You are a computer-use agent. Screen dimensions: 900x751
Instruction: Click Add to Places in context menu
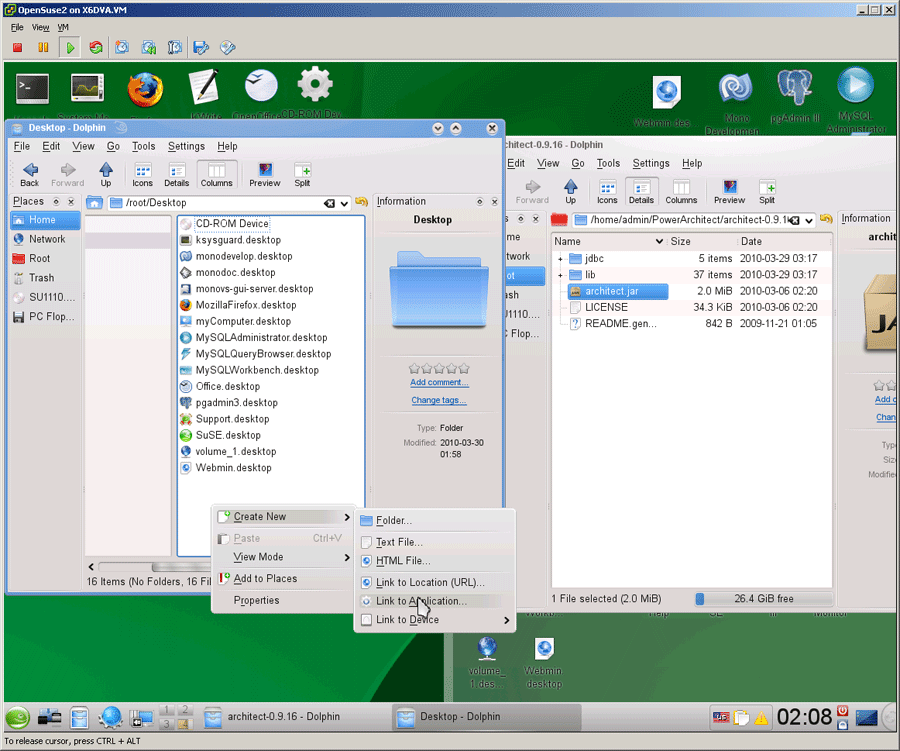pyautogui.click(x=284, y=578)
